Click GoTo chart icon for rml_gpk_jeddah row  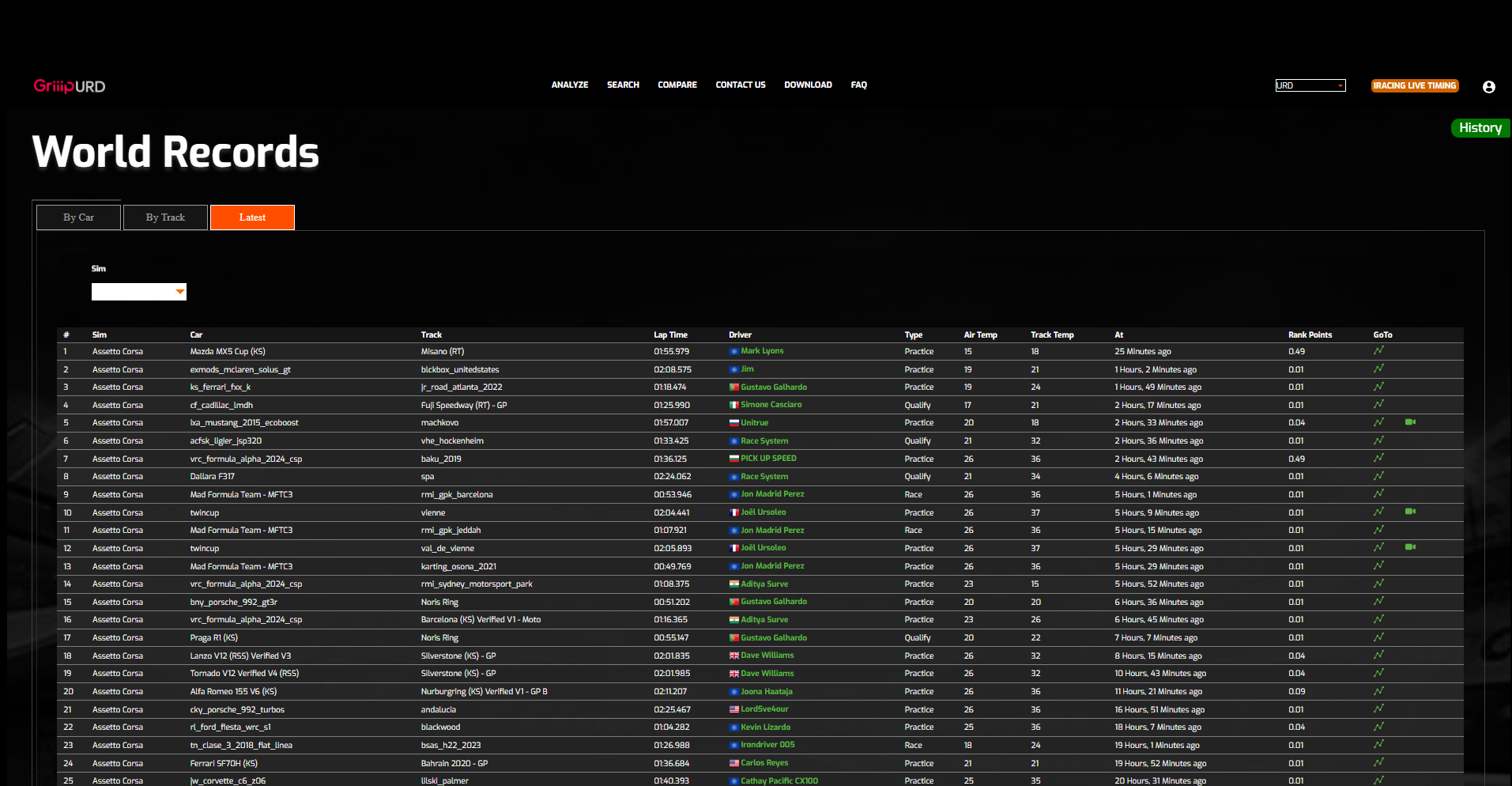(x=1378, y=530)
